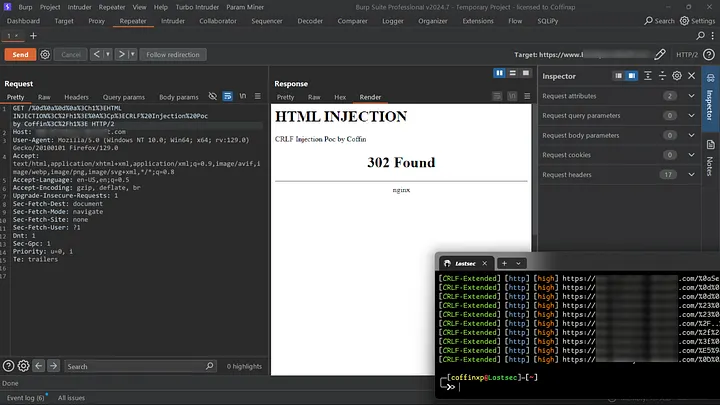
Task: Open the Param Miner menu
Action: (245, 7)
